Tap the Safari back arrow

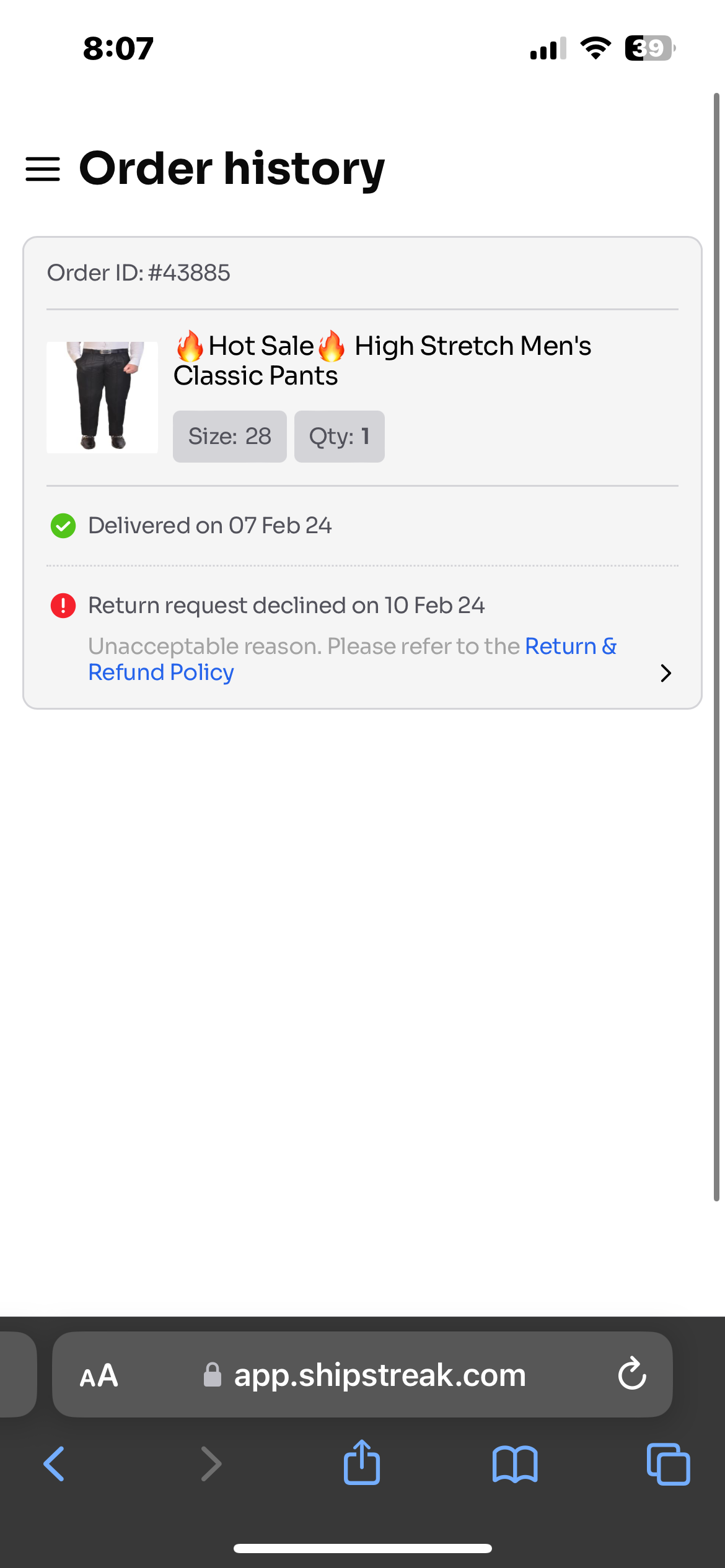[x=55, y=1464]
